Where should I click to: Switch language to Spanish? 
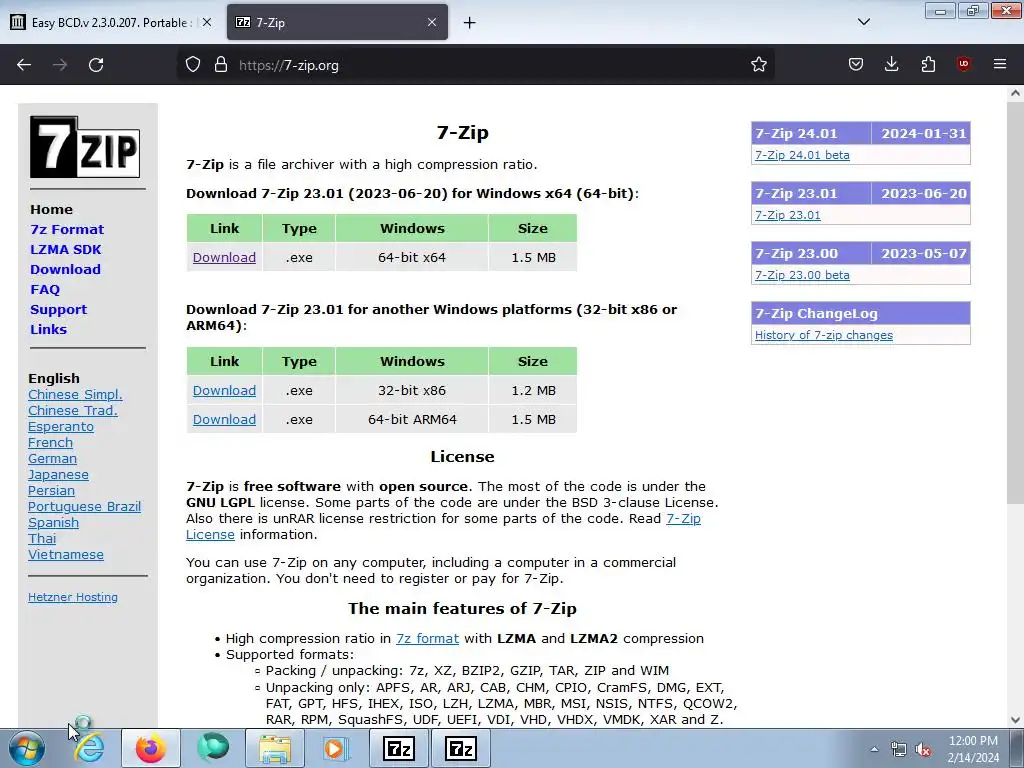tap(53, 522)
